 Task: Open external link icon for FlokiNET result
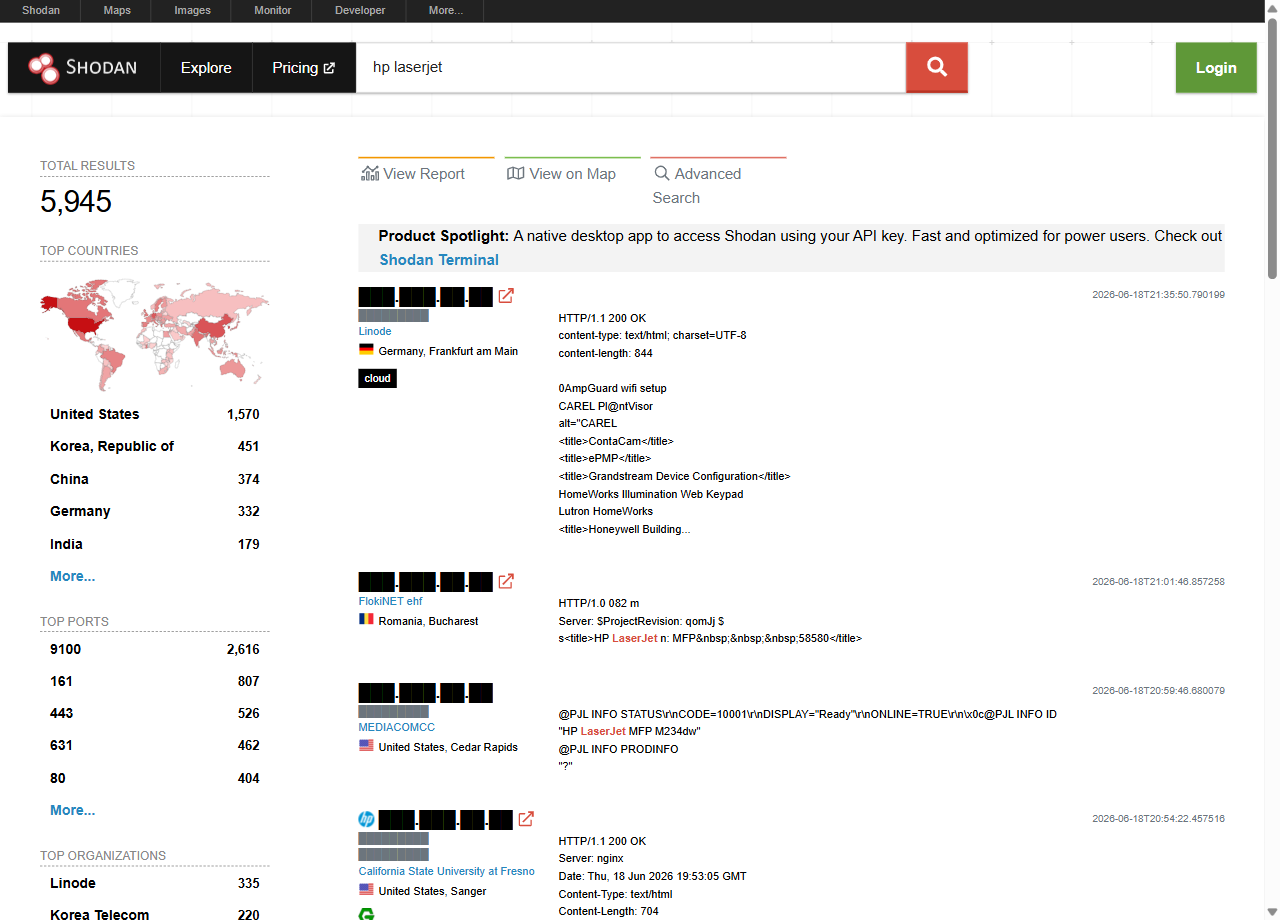point(506,581)
